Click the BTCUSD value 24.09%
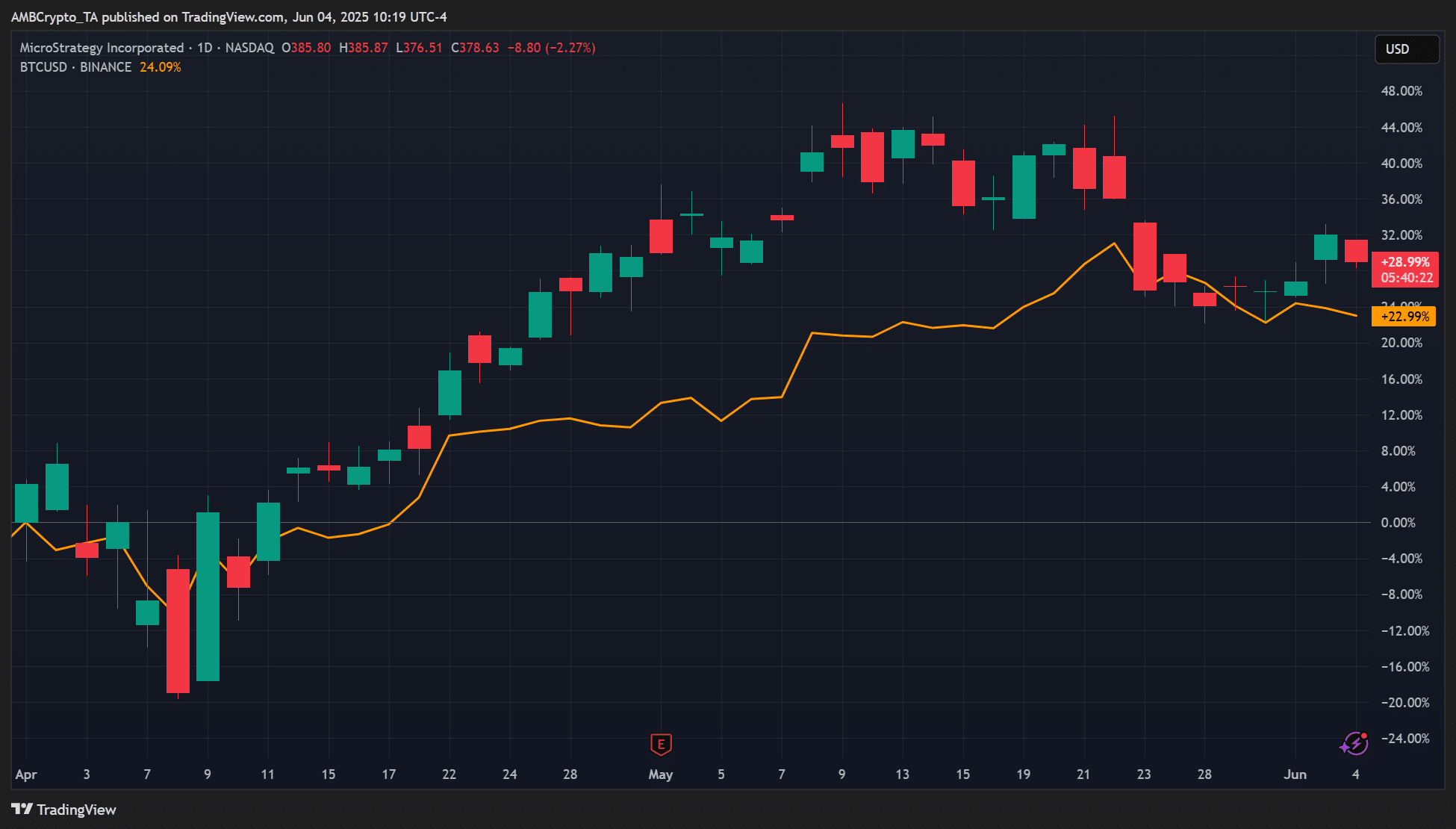The height and width of the screenshot is (829, 1456). (x=161, y=67)
